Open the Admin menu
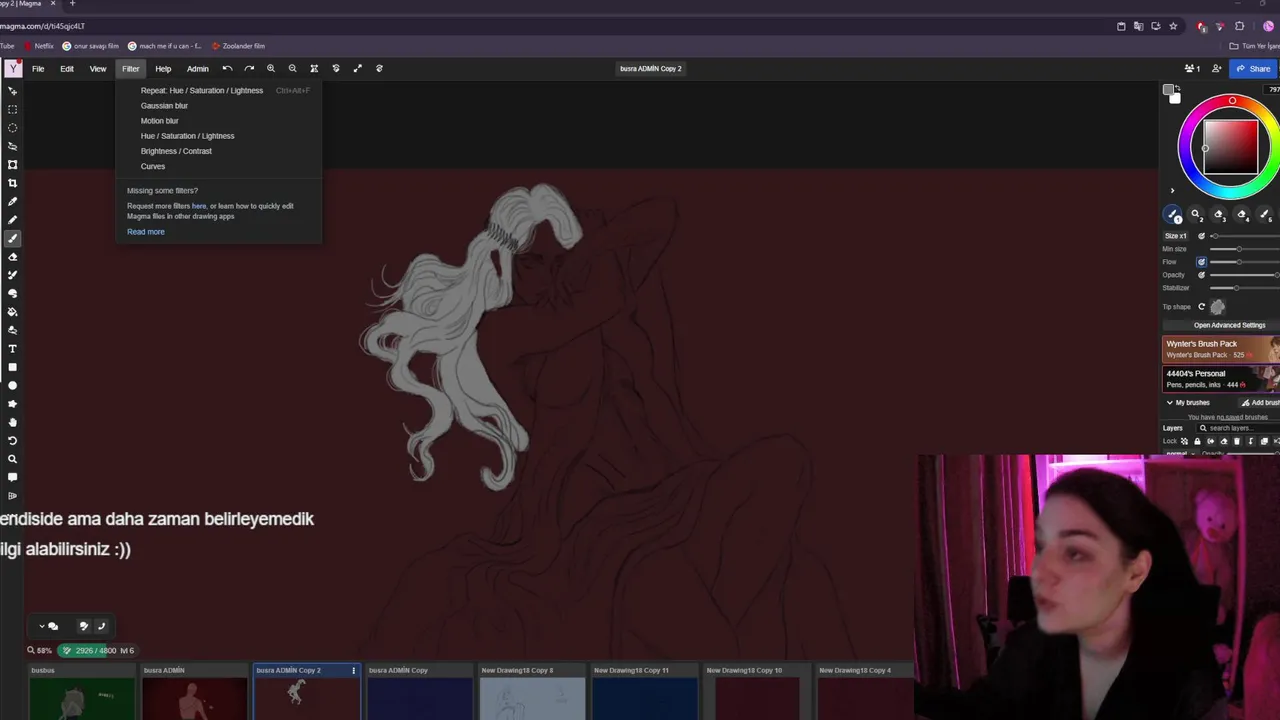 pyautogui.click(x=198, y=69)
